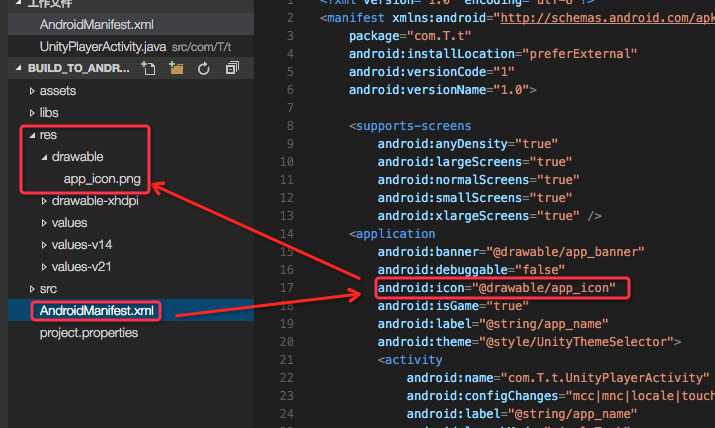
Task: Click android:label on line 24
Action: pos(522,414)
